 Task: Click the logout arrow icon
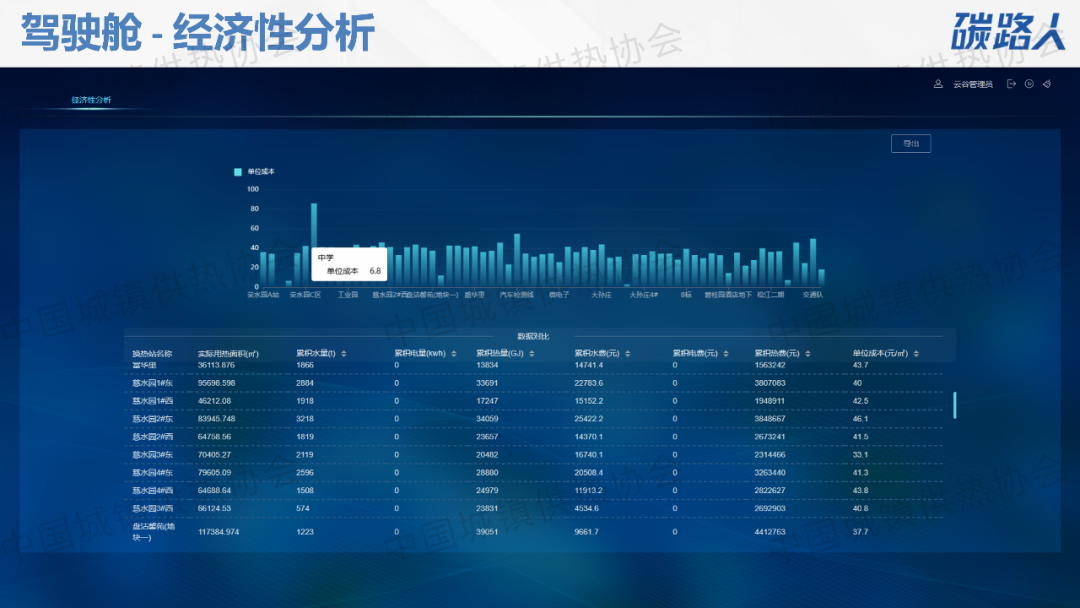[x=1012, y=84]
